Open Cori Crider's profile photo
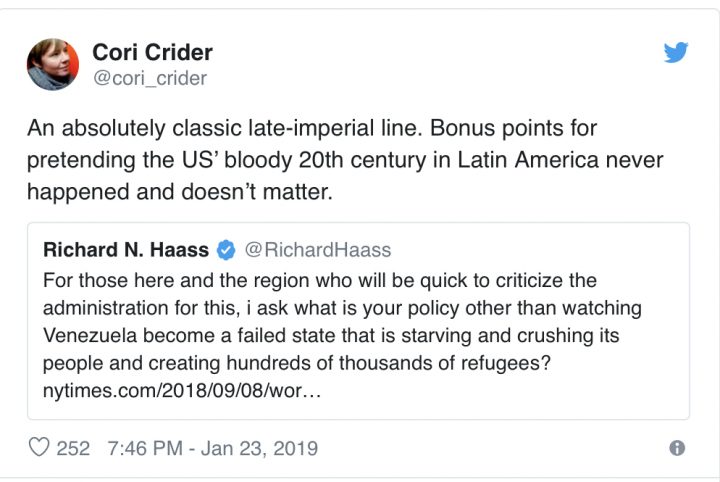The height and width of the screenshot is (482, 720). pos(55,65)
